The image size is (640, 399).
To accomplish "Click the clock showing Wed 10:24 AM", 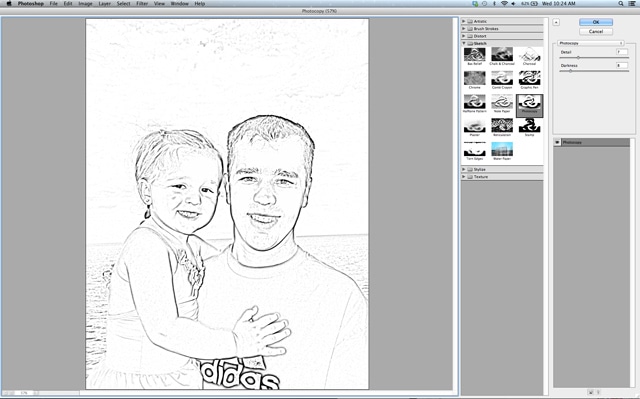I will (x=559, y=3).
